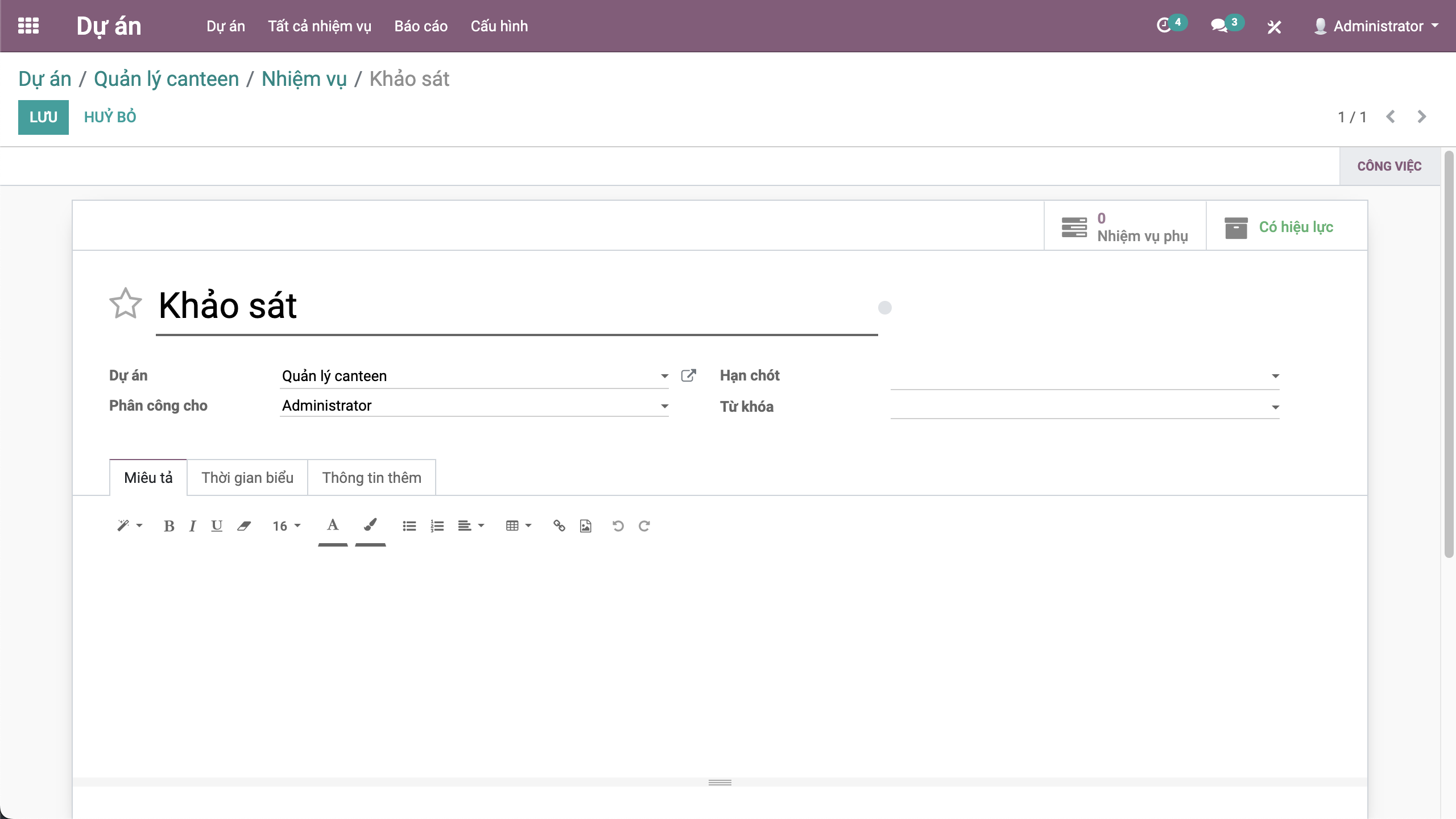Open the apps grid menu
The height and width of the screenshot is (819, 1456).
pyautogui.click(x=28, y=26)
